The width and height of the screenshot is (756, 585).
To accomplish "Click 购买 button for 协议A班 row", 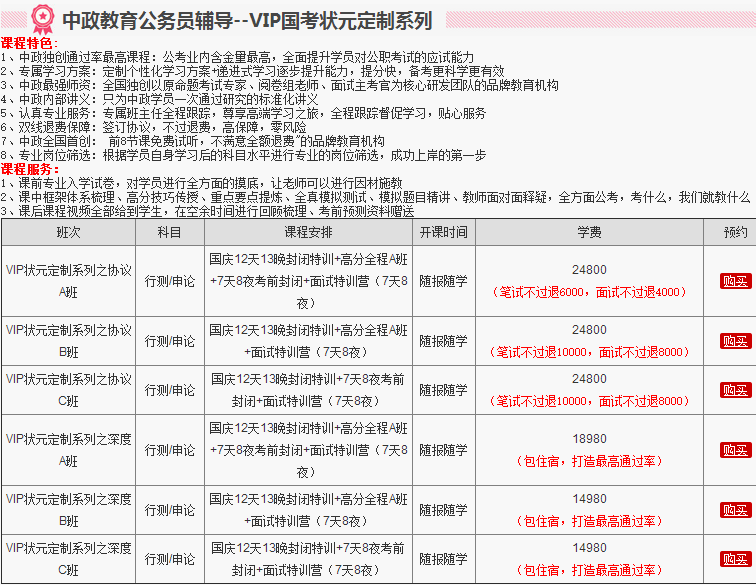I will coord(735,281).
